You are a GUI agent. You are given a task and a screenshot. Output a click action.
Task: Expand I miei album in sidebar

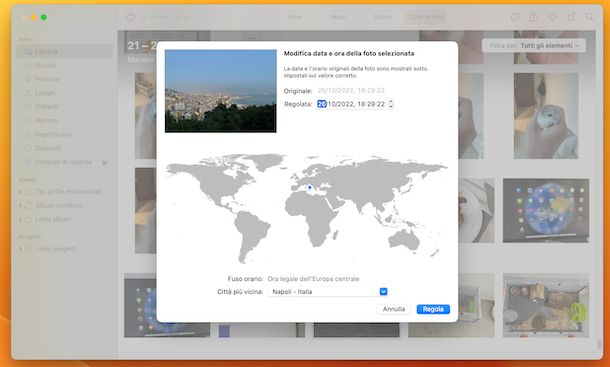coord(21,219)
